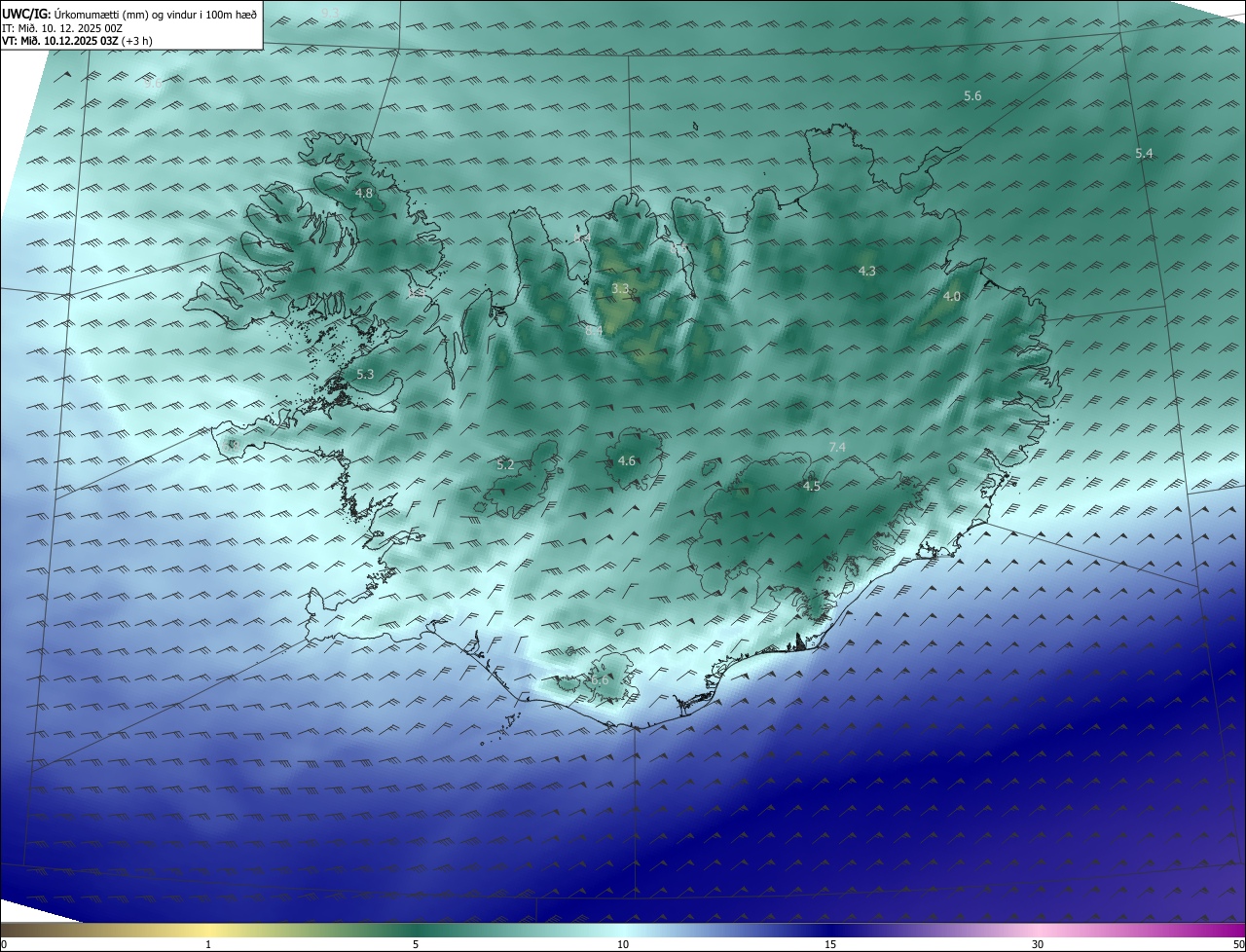
Task: Click the faint 9.3 value at the top edge
Action: (331, 12)
